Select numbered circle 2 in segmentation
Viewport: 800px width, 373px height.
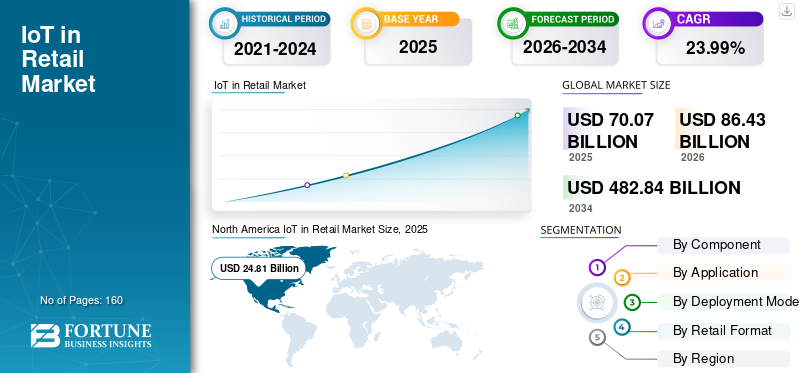(621, 278)
